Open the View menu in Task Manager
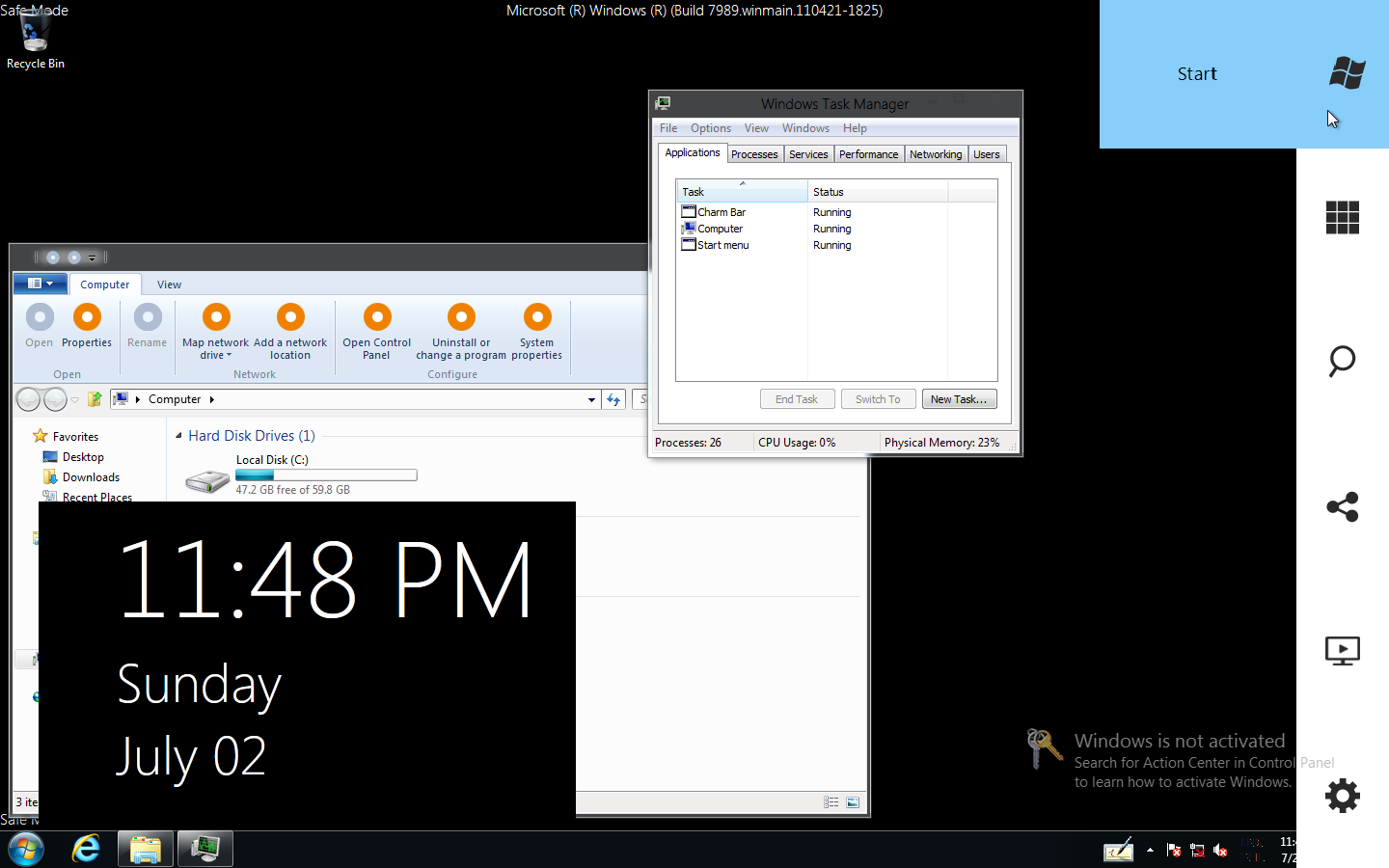The width and height of the screenshot is (1389, 868). coord(756,128)
